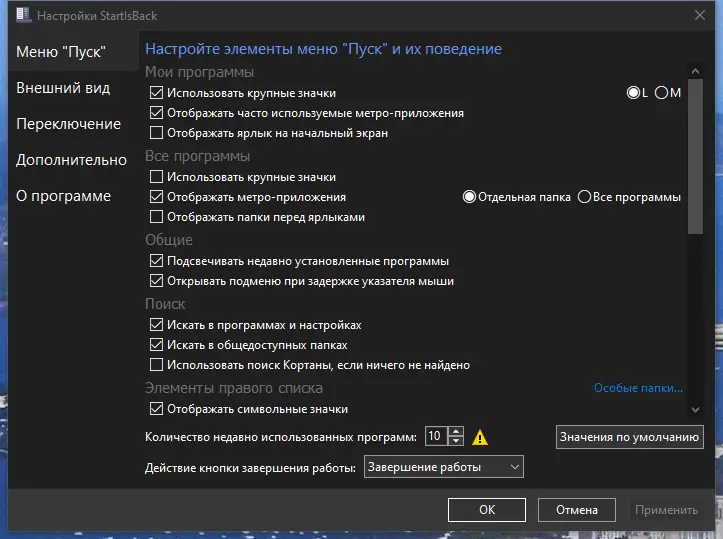Click the Отмена button
This screenshot has width=723, height=539.
(x=577, y=510)
